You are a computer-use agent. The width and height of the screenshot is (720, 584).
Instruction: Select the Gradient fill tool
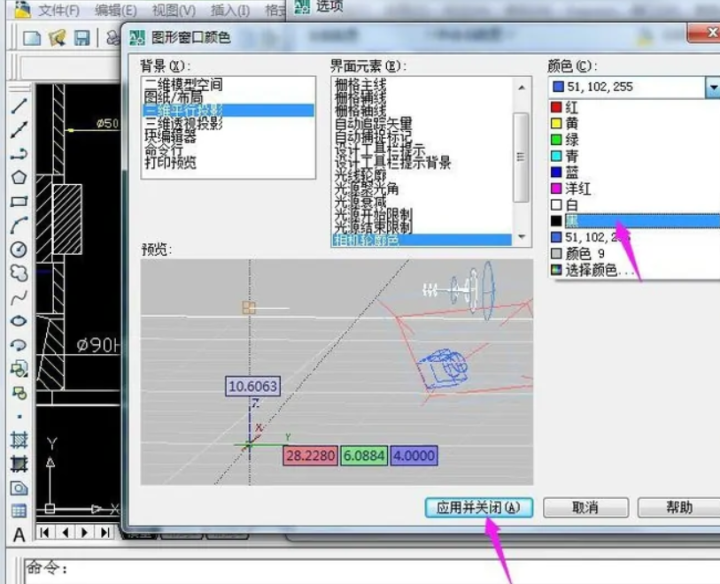pyautogui.click(x=19, y=464)
